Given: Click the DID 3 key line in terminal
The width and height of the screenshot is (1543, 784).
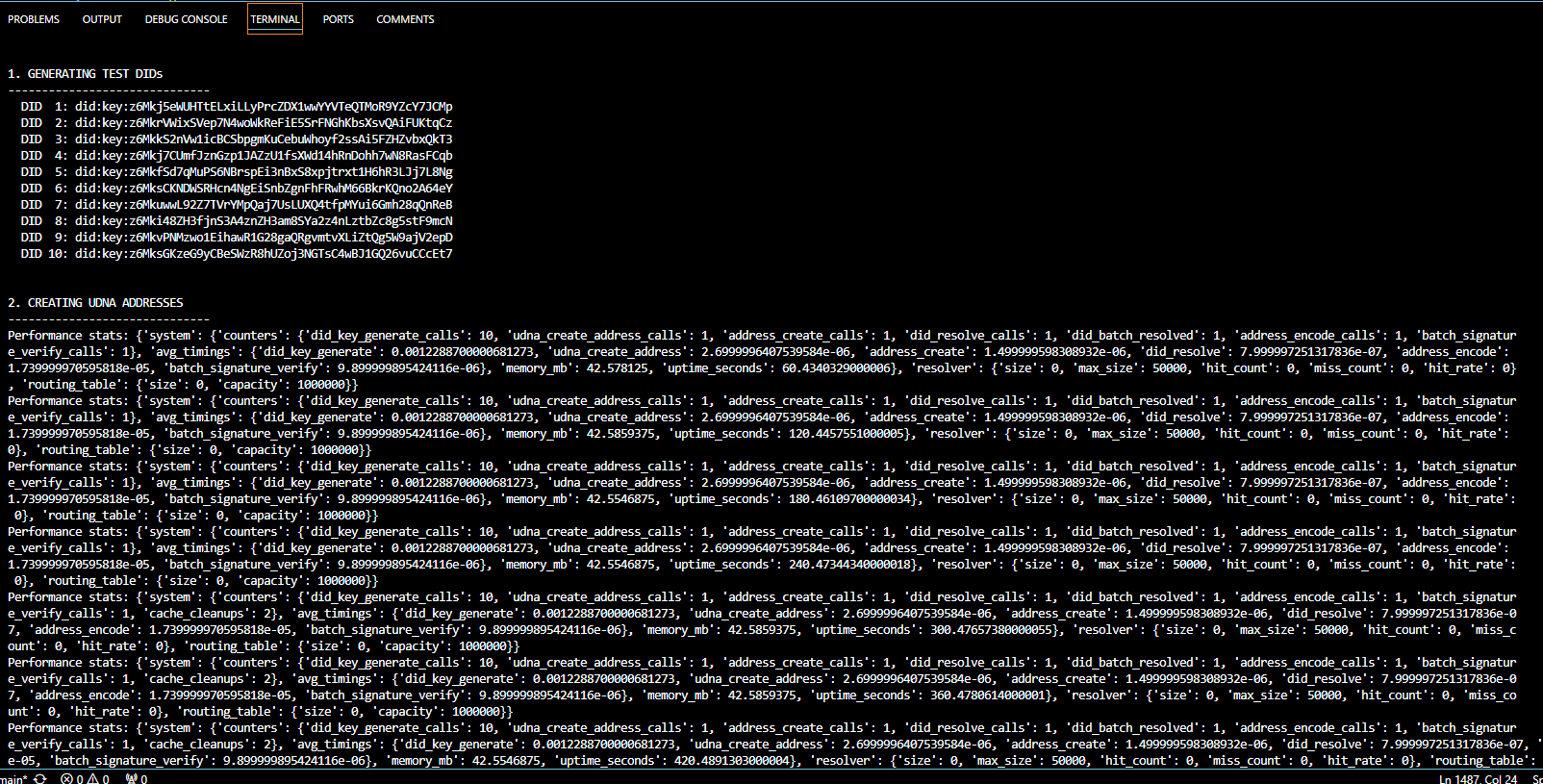Looking at the screenshot, I should 236,139.
